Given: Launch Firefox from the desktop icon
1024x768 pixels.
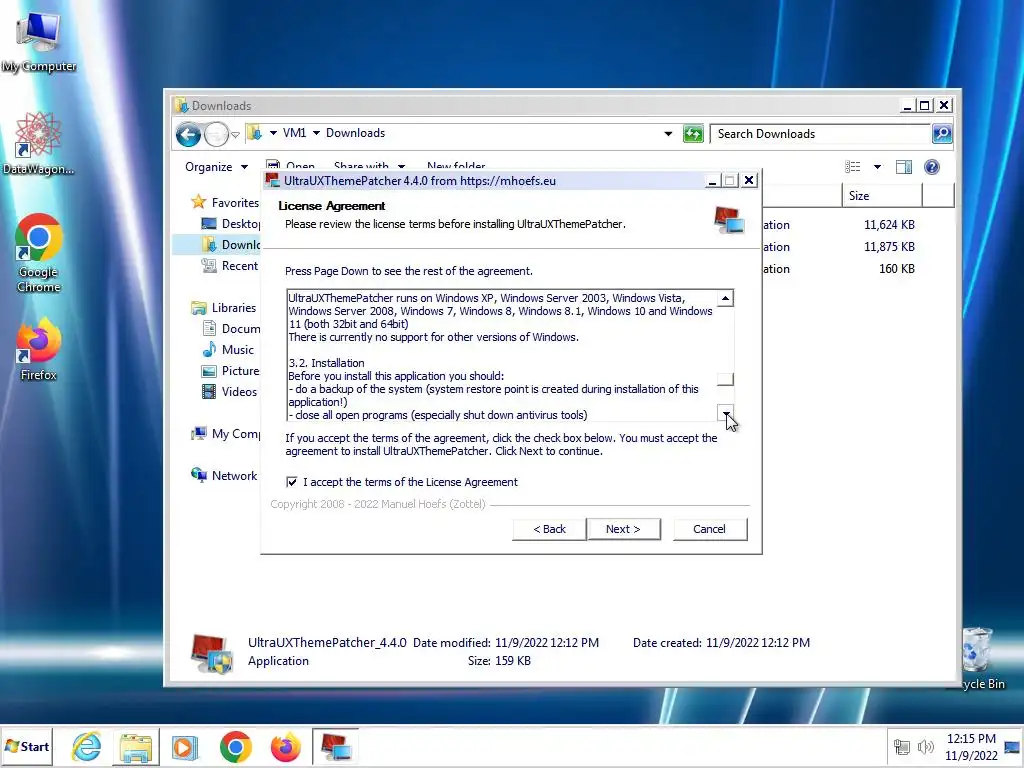Looking at the screenshot, I should pyautogui.click(x=39, y=349).
